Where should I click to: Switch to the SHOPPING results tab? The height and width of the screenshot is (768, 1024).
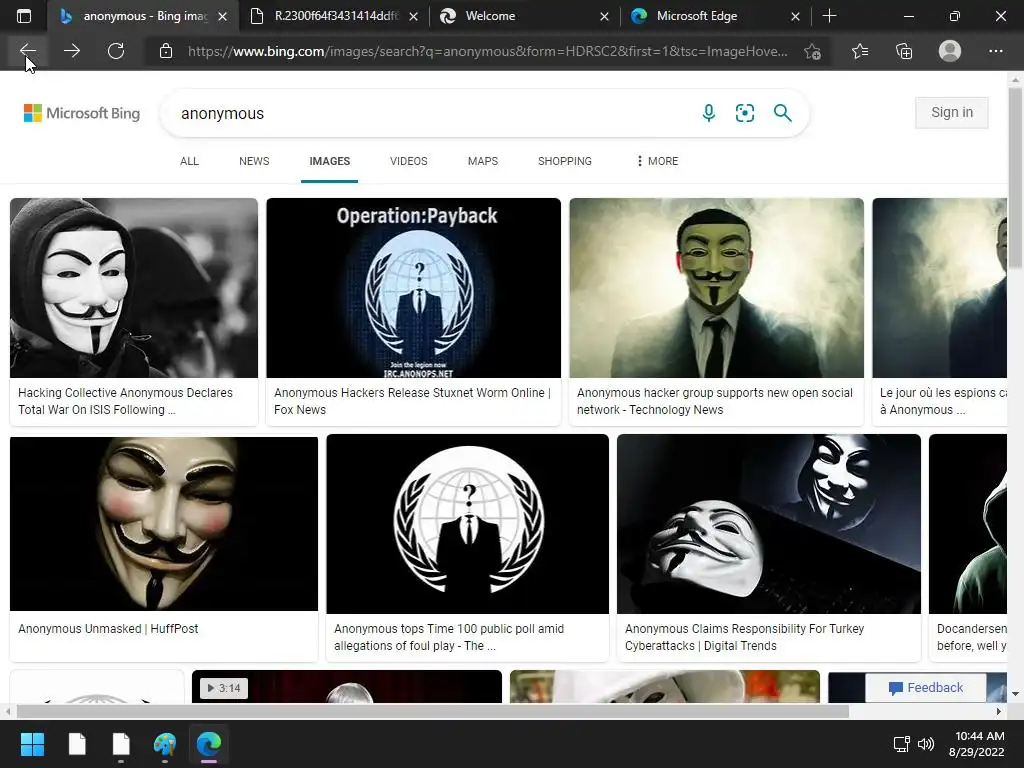pyautogui.click(x=565, y=161)
